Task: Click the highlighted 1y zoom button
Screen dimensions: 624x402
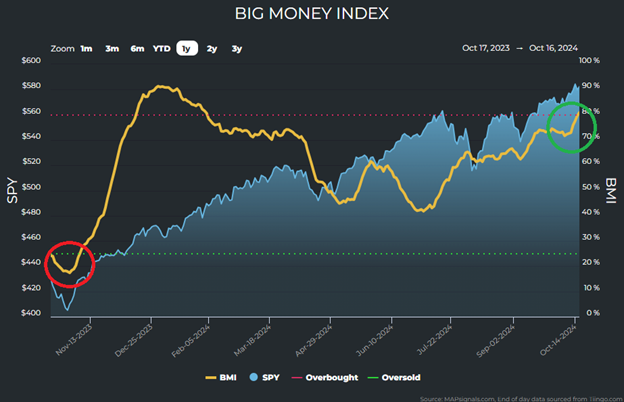Action: coord(186,48)
